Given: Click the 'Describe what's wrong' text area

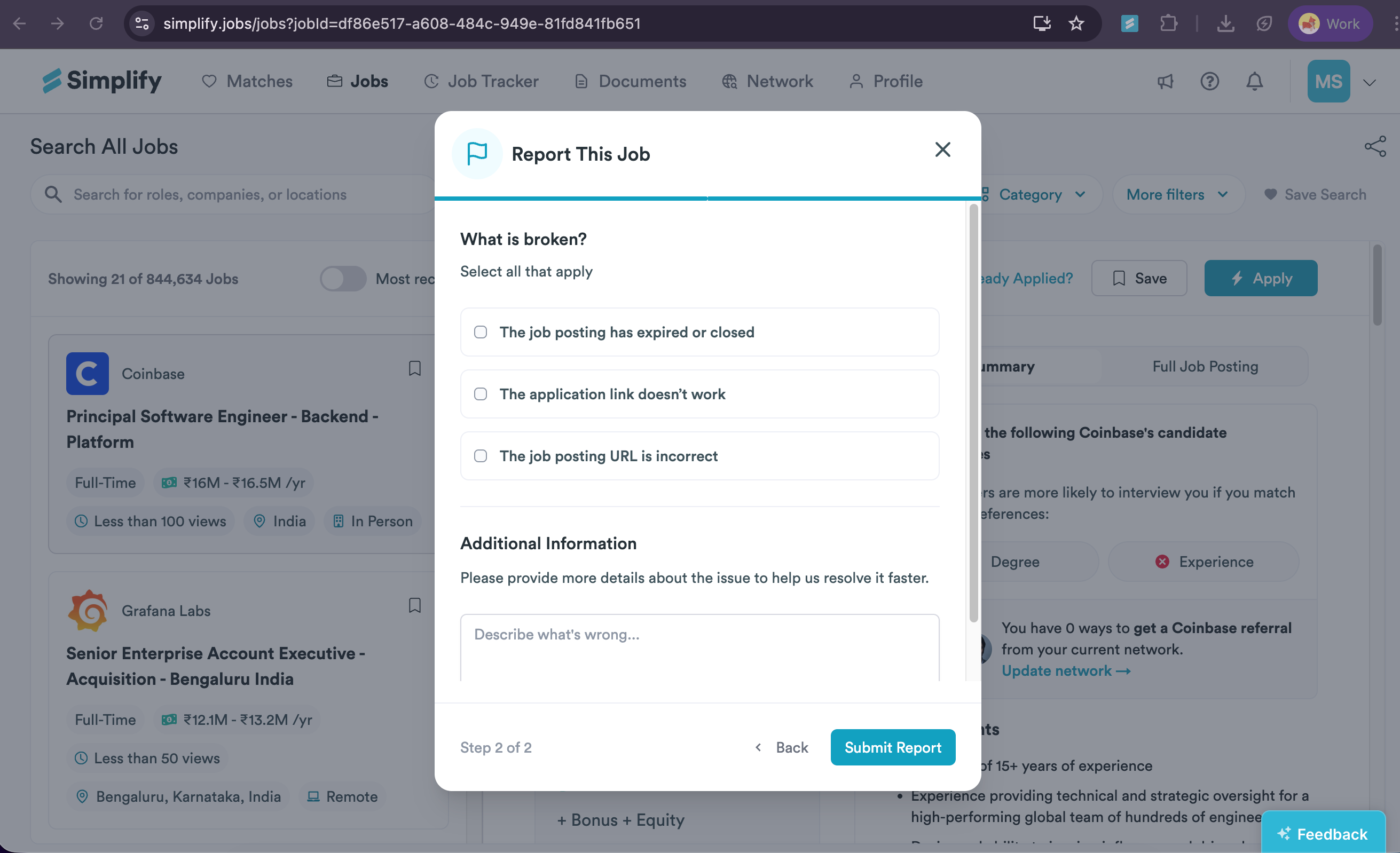Looking at the screenshot, I should 699,647.
